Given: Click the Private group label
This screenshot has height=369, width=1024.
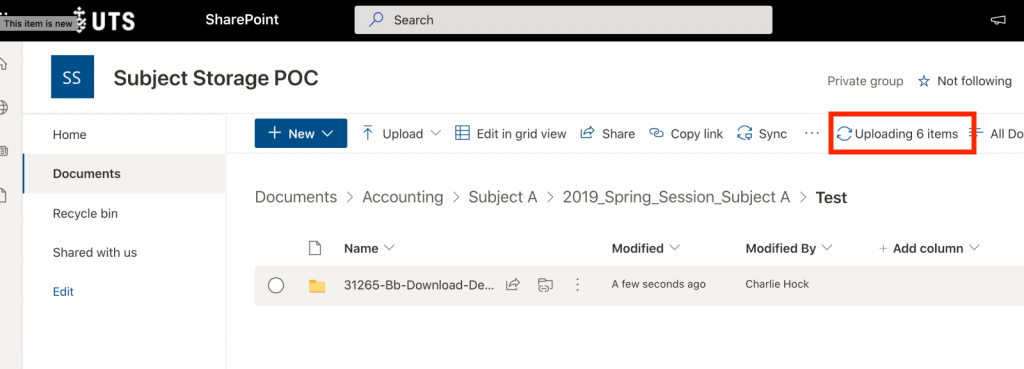Looking at the screenshot, I should click(x=865, y=81).
